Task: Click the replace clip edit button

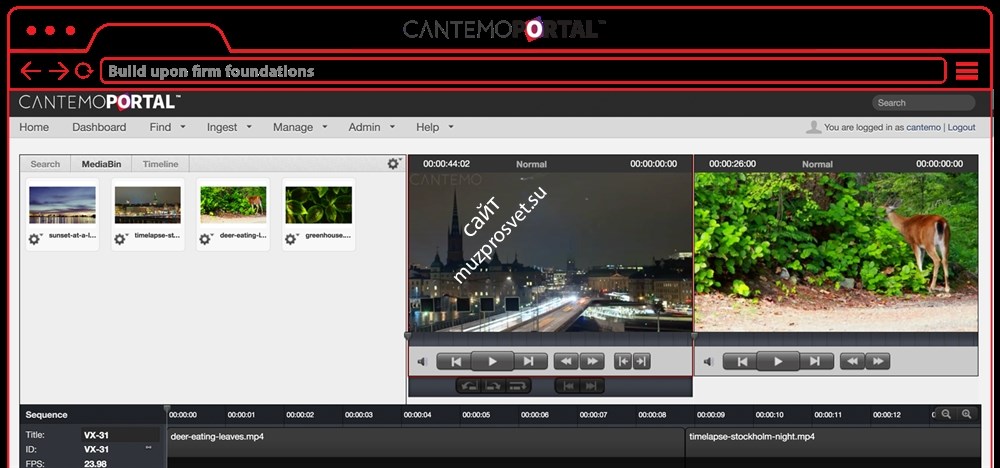Action: pos(518,386)
